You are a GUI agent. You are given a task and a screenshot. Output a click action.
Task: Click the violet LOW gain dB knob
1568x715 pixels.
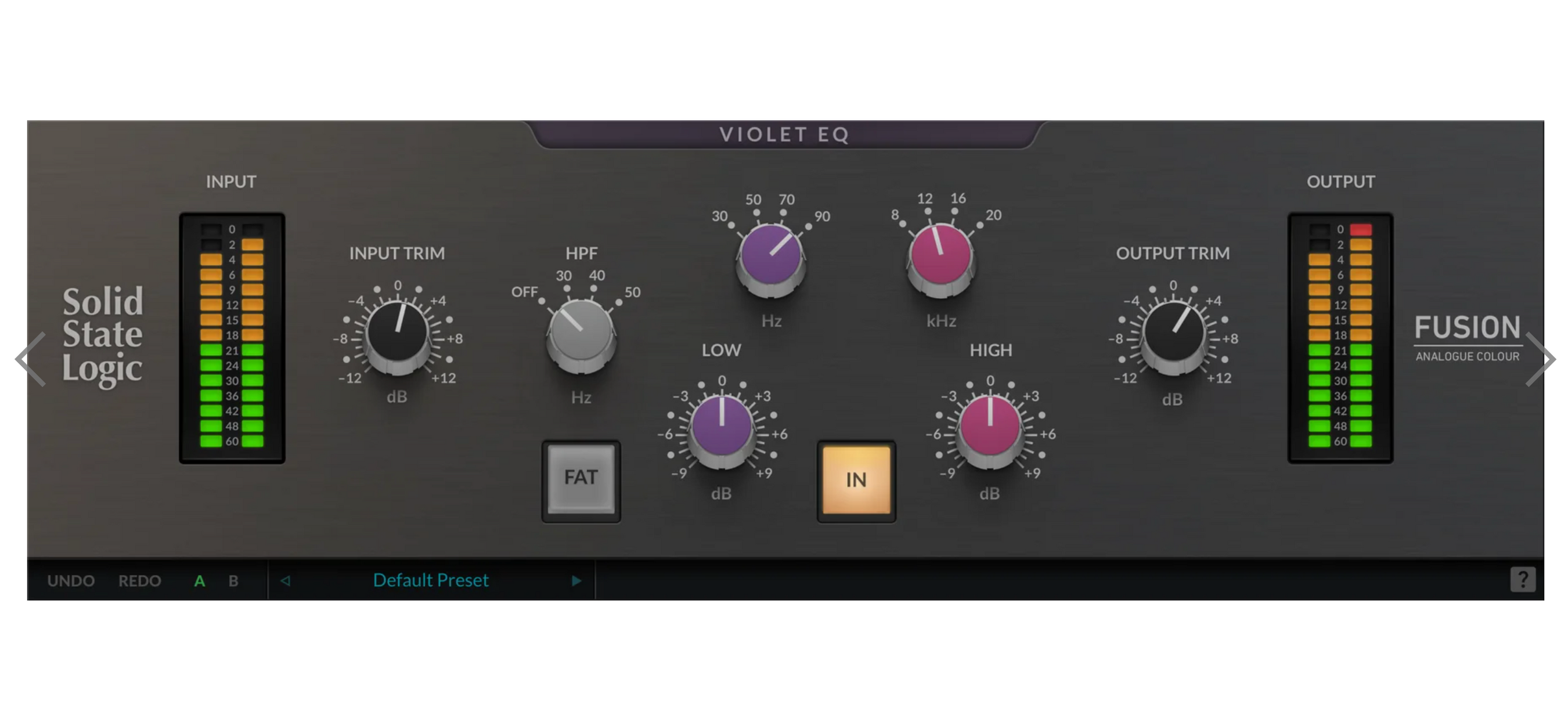coord(722,431)
